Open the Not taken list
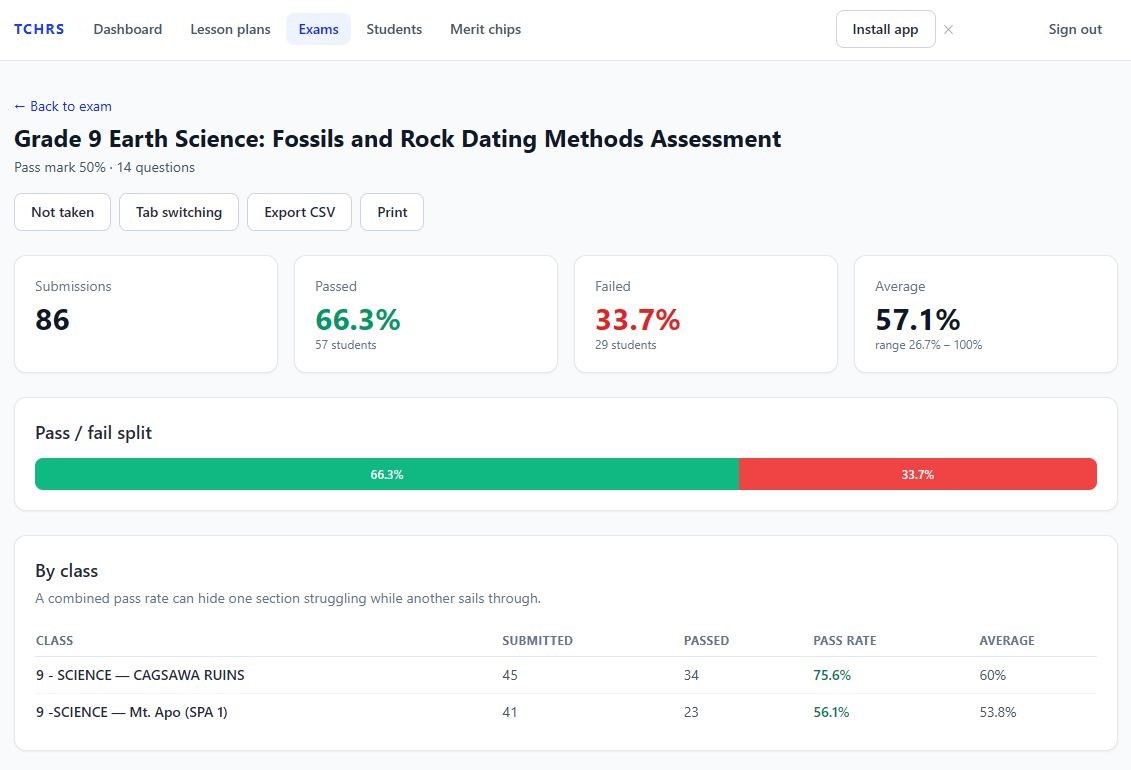Screen dimensions: 1131x770 (x=62, y=212)
